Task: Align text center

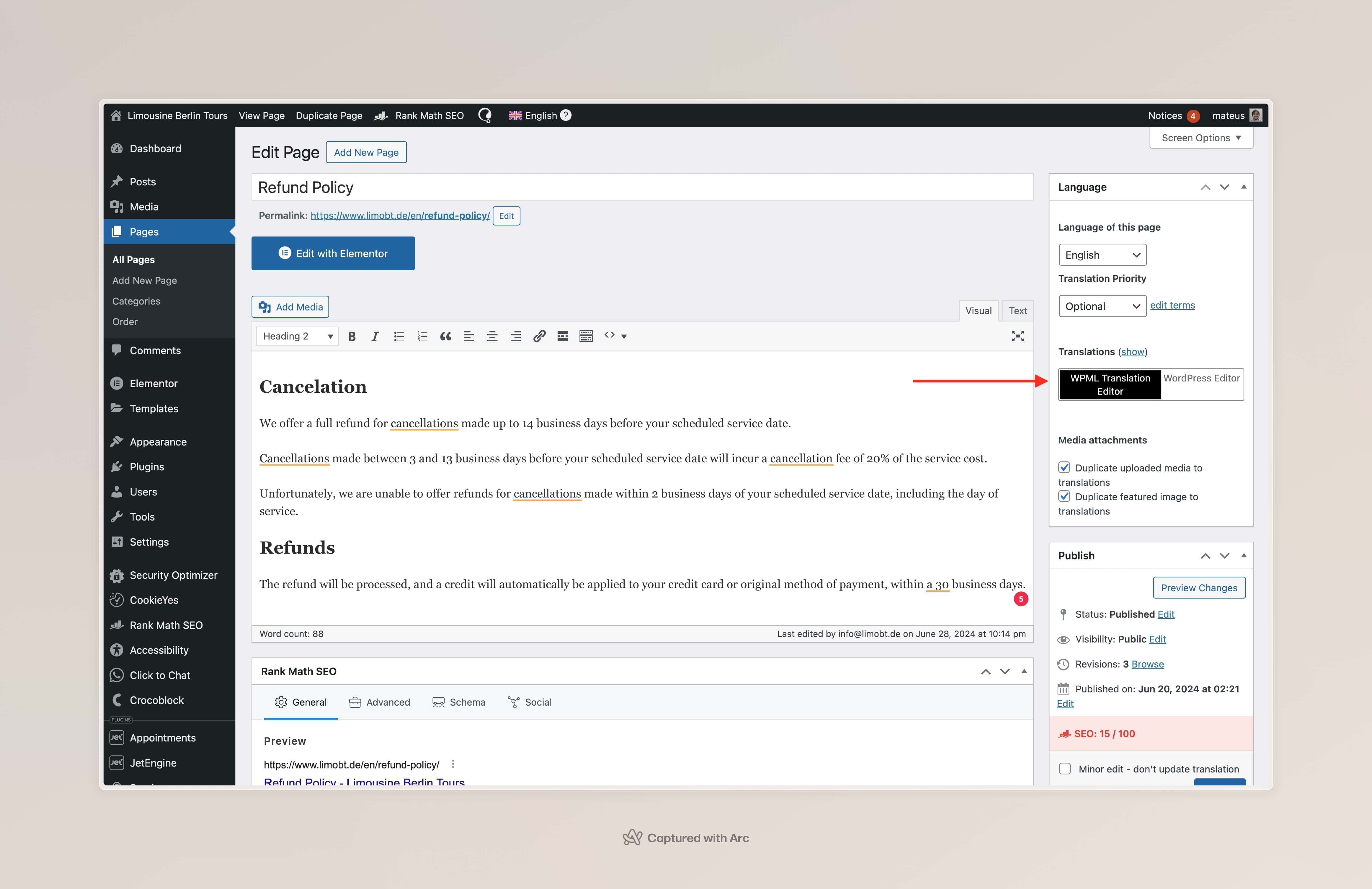Action: [x=492, y=336]
